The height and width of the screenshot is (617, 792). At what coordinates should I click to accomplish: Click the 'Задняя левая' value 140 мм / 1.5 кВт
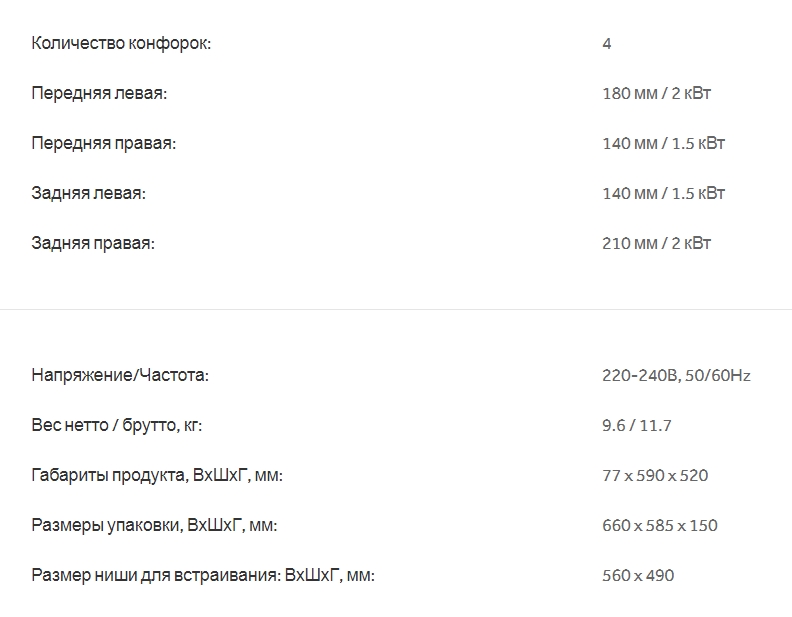[663, 193]
